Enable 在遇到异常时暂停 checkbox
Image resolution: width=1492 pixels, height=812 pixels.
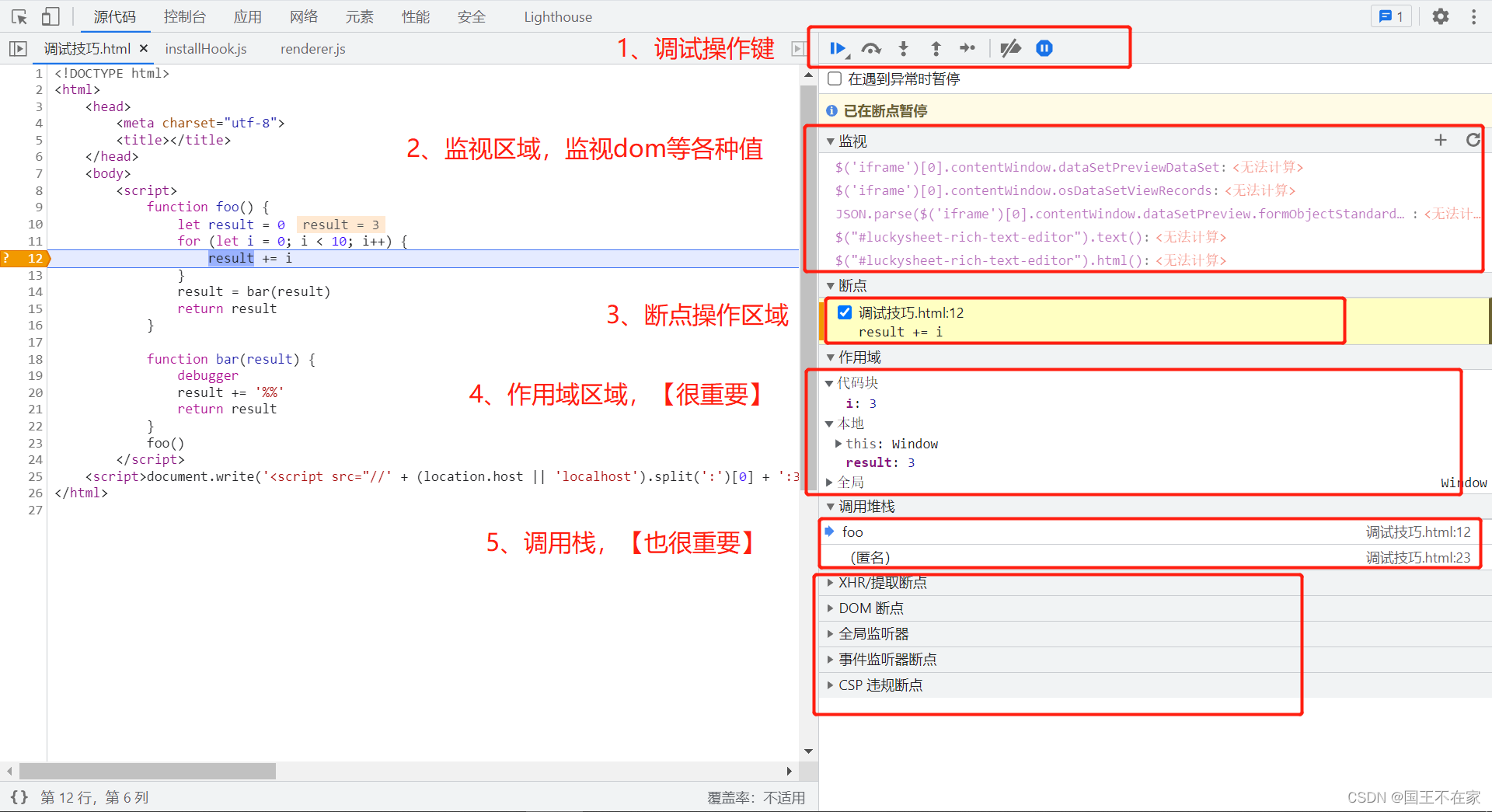pos(835,78)
